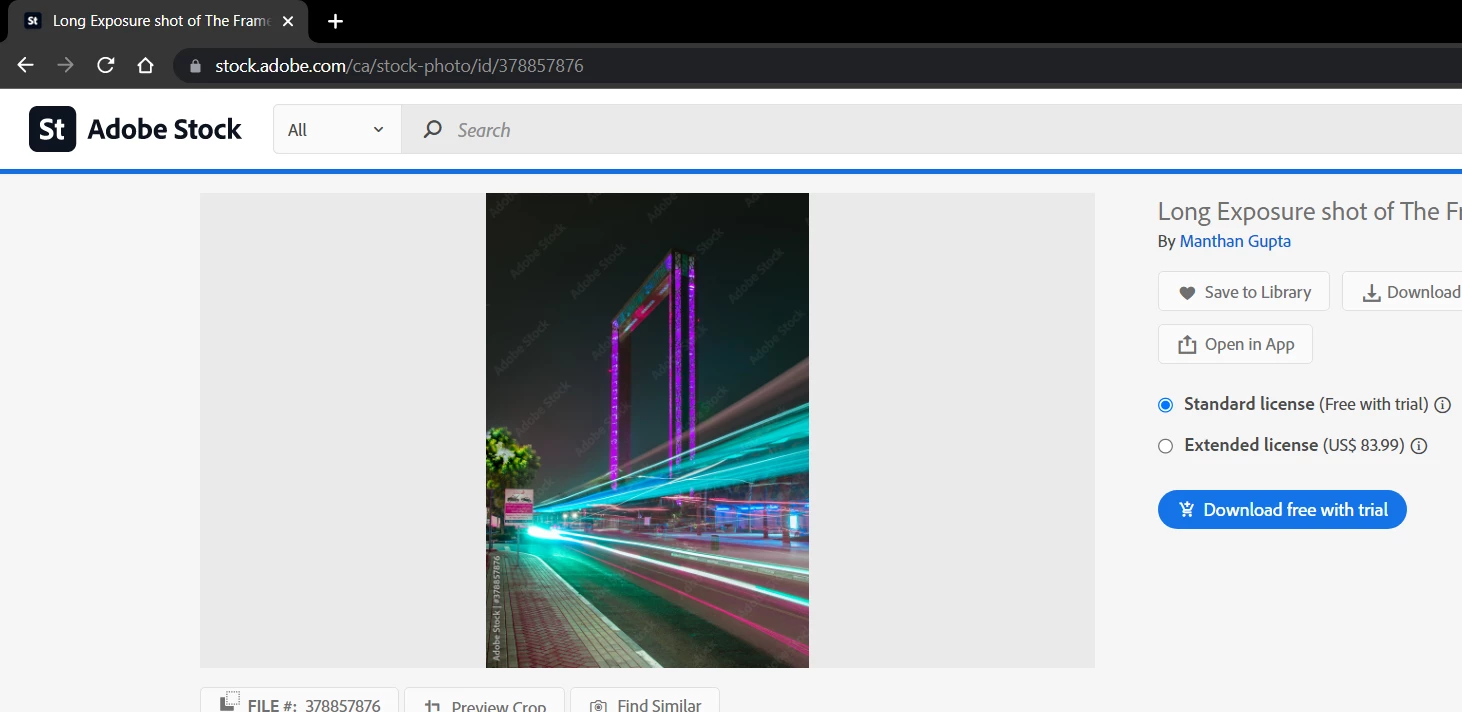Click the browser address bar URL
The image size is (1462, 712).
[399, 66]
